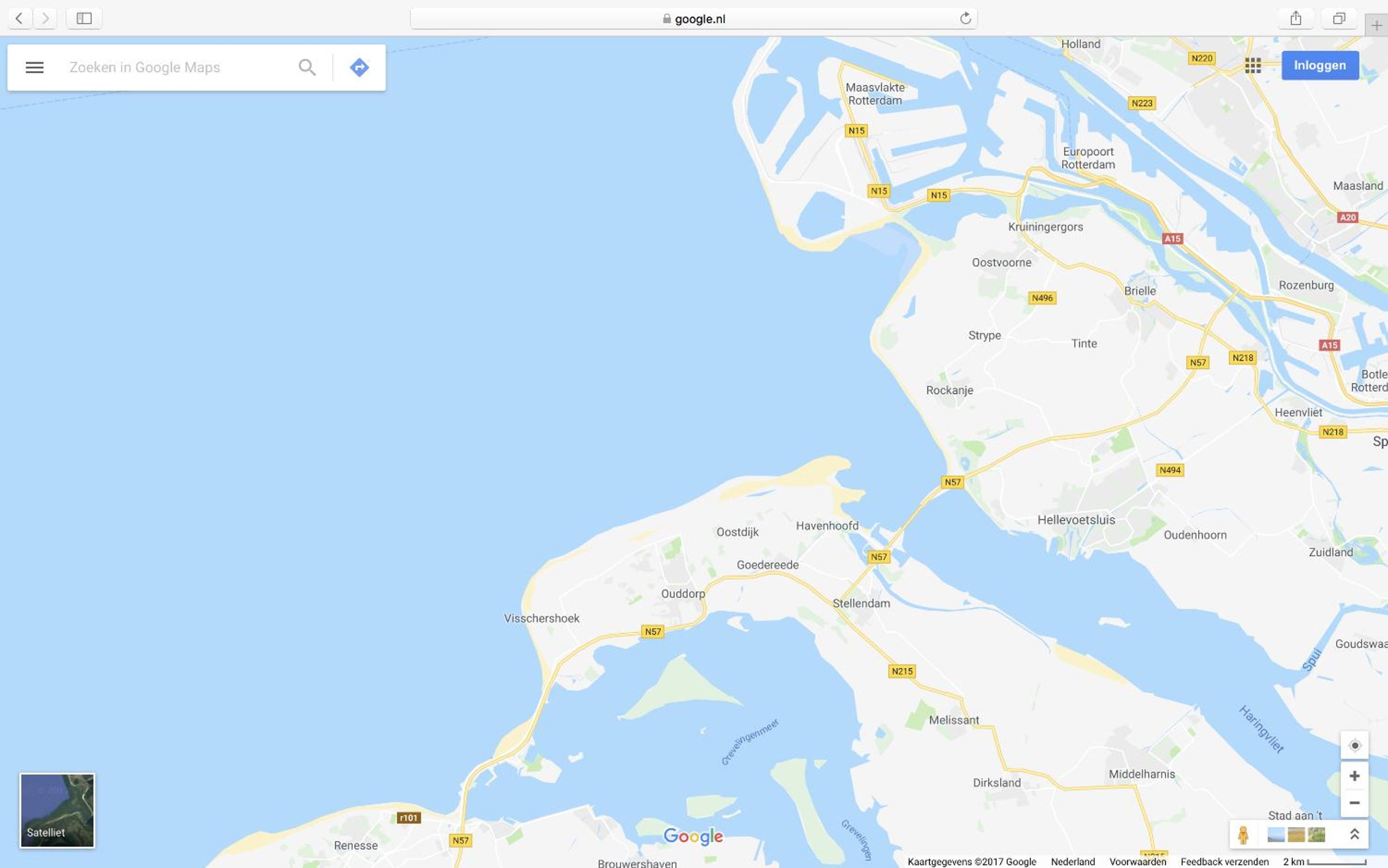
Task: Click the Inloggen button
Action: (x=1320, y=66)
